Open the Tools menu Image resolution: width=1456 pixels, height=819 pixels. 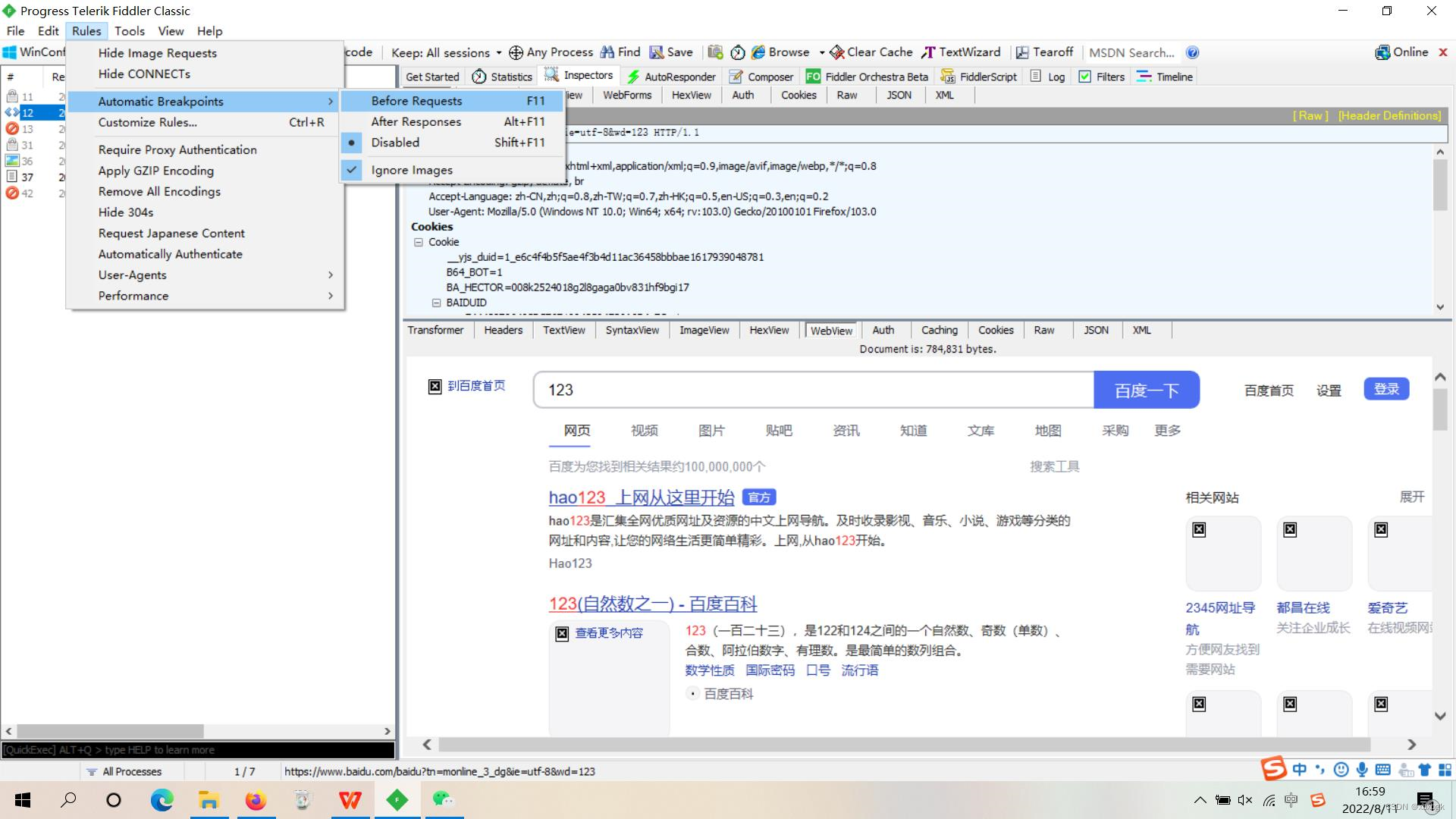click(x=130, y=31)
